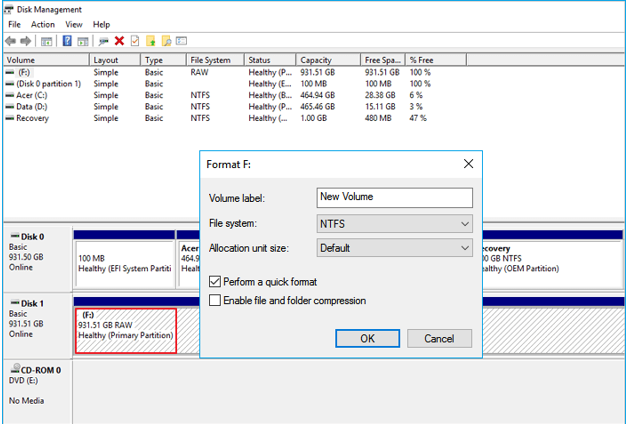Click the 15.11 GB free space cell
The height and width of the screenshot is (424, 627).
click(380, 107)
